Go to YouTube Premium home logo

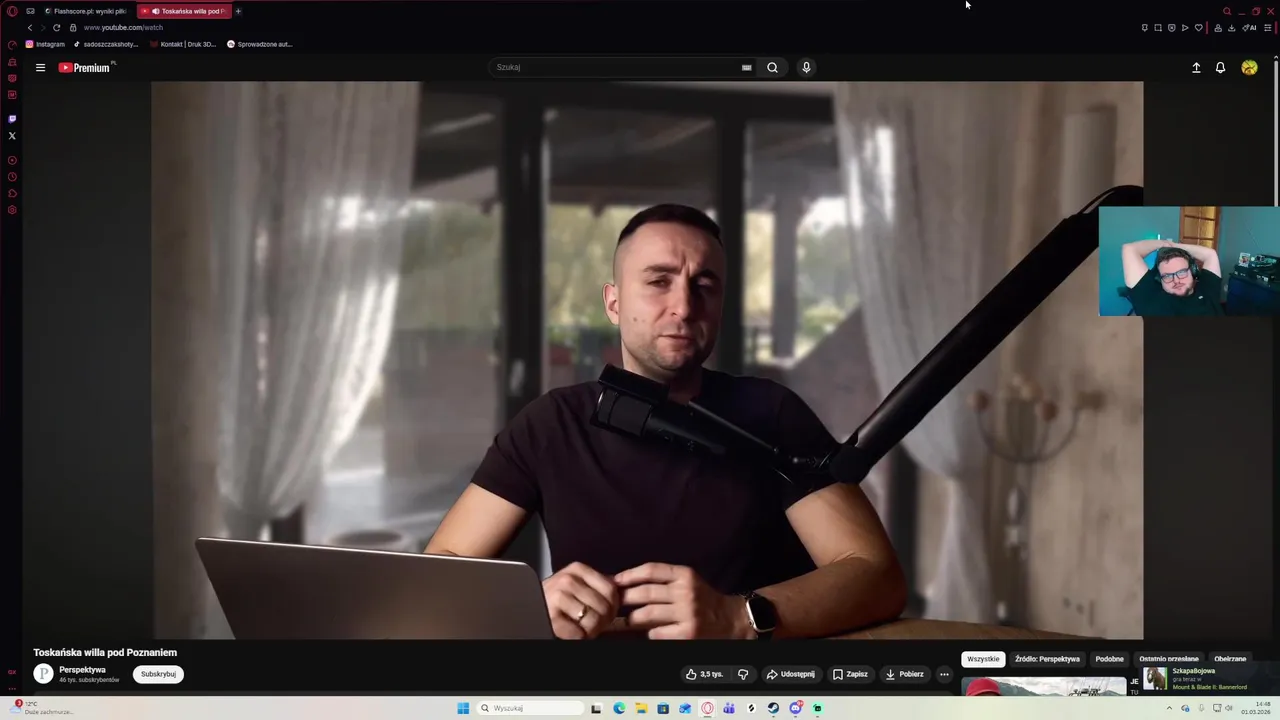86,68
